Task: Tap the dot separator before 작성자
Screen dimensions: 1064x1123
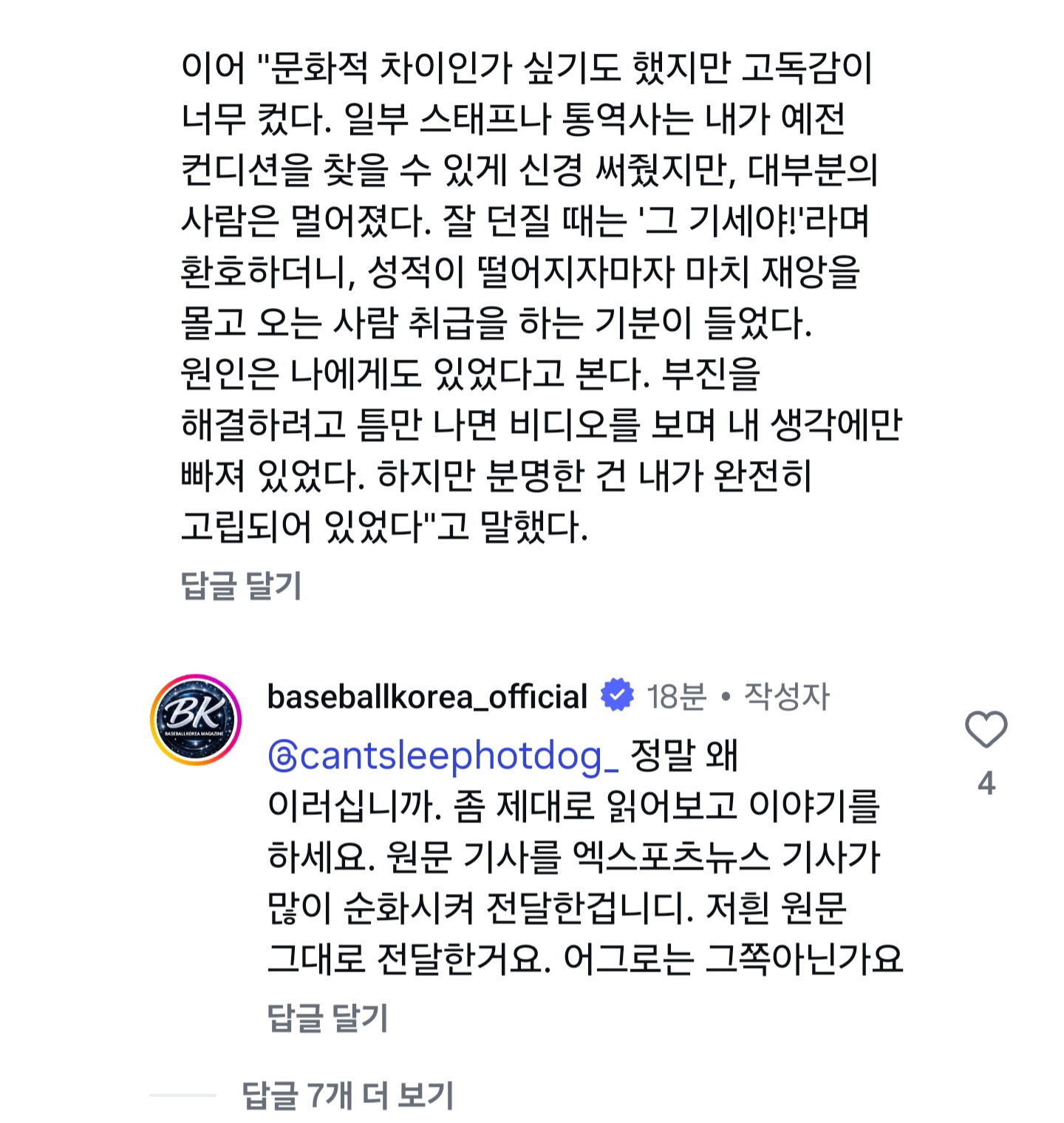Action: point(726,697)
